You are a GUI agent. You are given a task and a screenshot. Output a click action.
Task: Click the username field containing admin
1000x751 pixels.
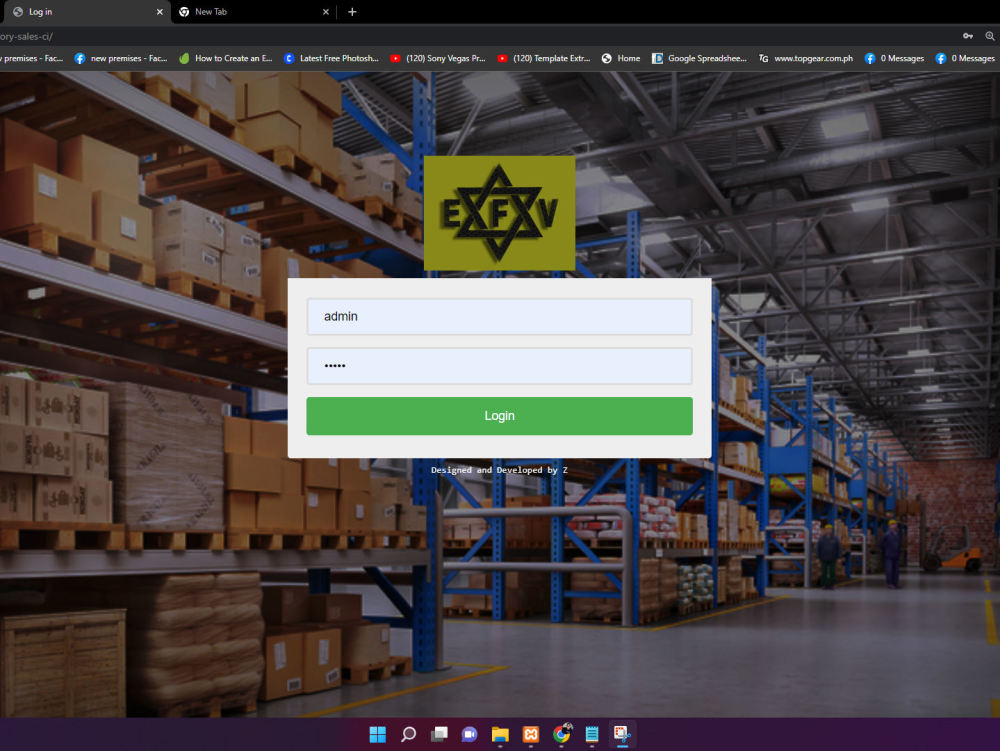(x=499, y=317)
